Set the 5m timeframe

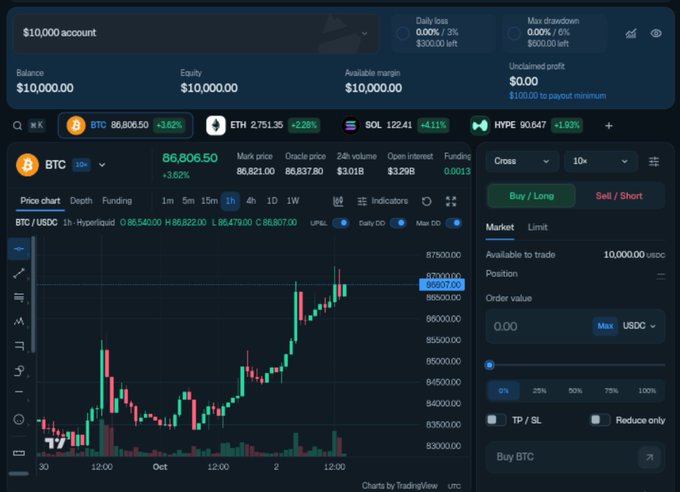point(188,201)
